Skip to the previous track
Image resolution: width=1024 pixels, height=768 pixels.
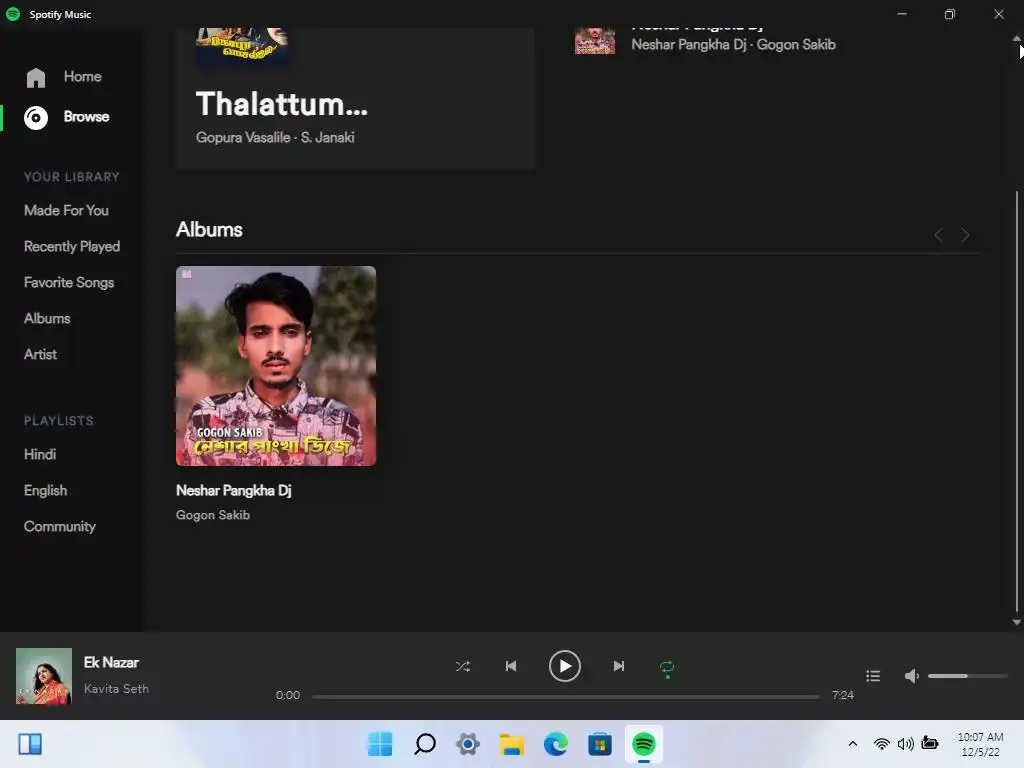[x=511, y=666]
